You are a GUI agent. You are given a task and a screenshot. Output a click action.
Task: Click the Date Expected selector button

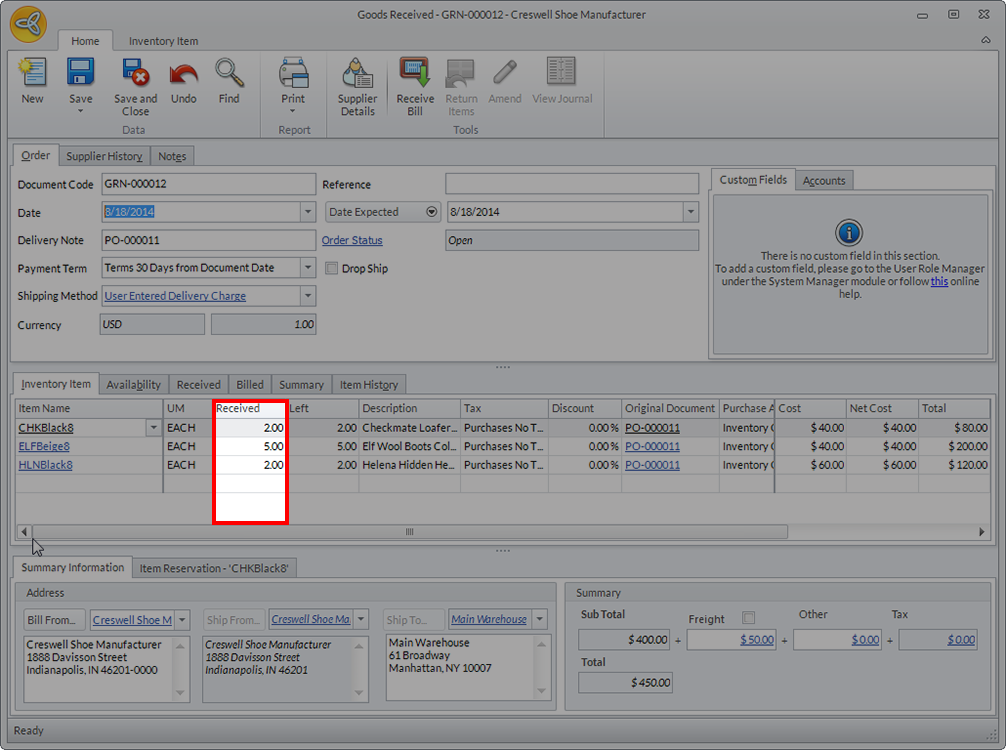pyautogui.click(x=432, y=212)
